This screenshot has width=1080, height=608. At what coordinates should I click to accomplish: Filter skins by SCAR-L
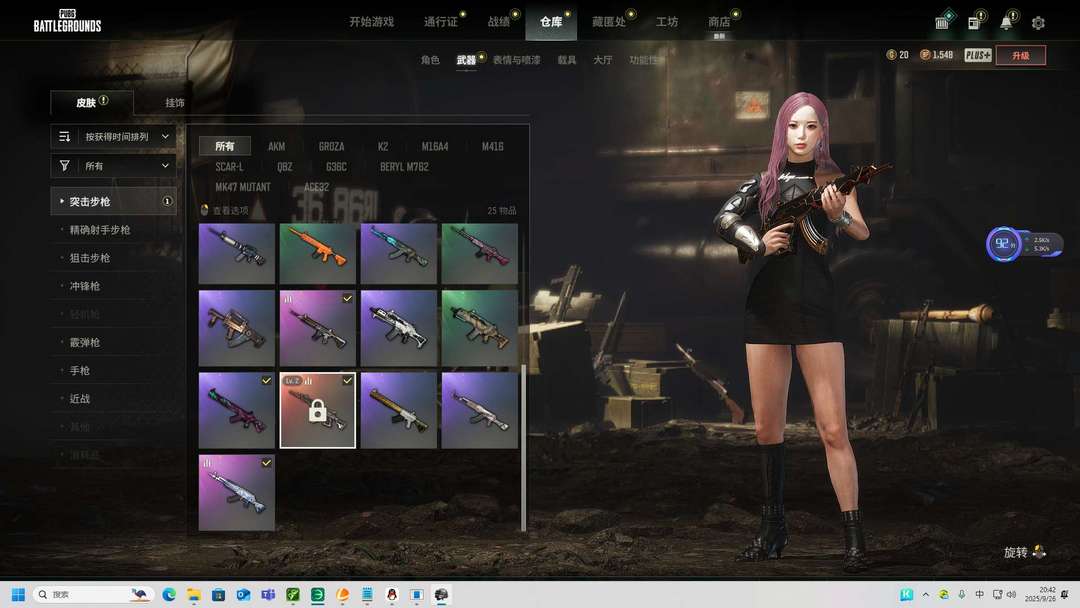(x=229, y=167)
